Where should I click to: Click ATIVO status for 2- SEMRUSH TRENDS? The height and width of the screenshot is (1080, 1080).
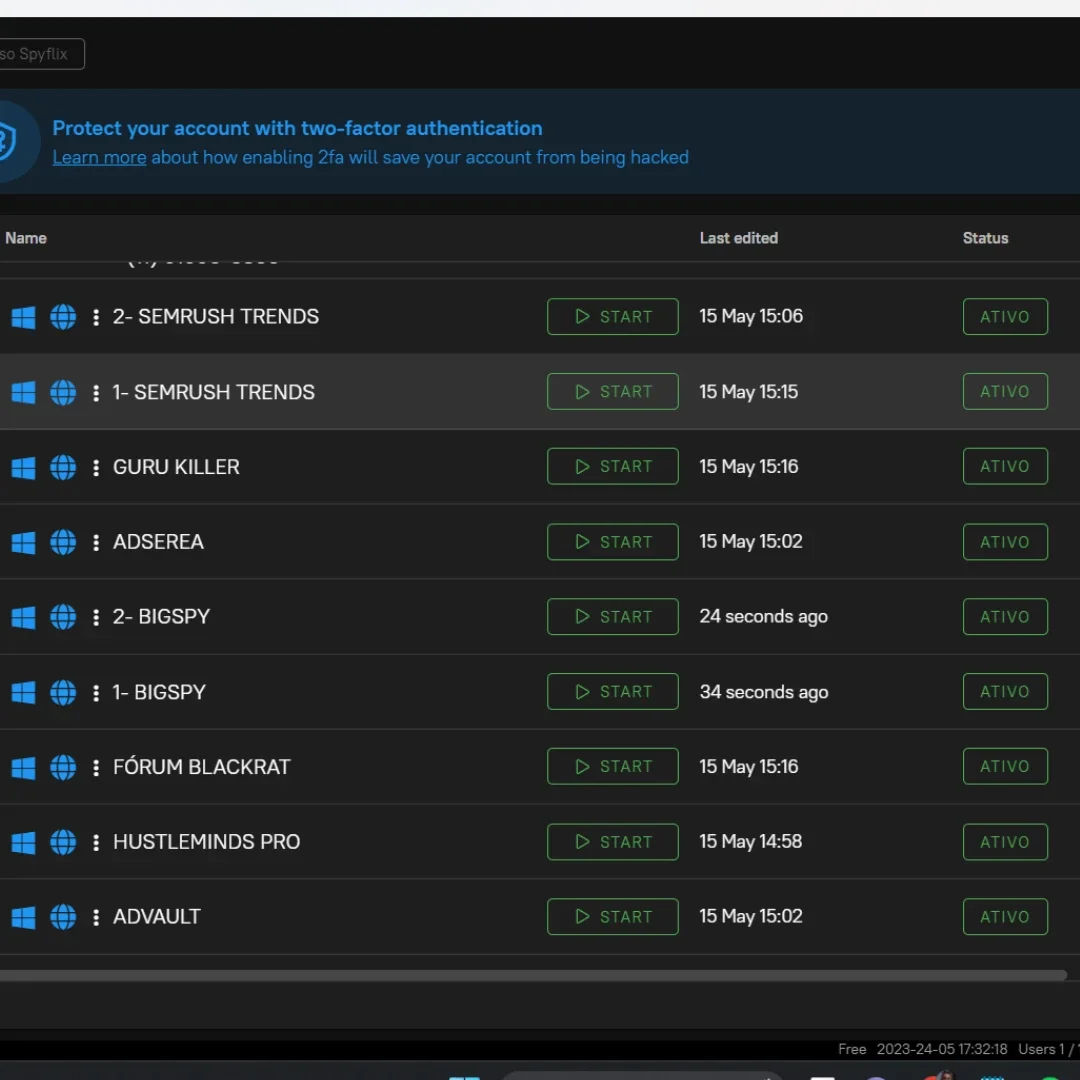click(1005, 317)
